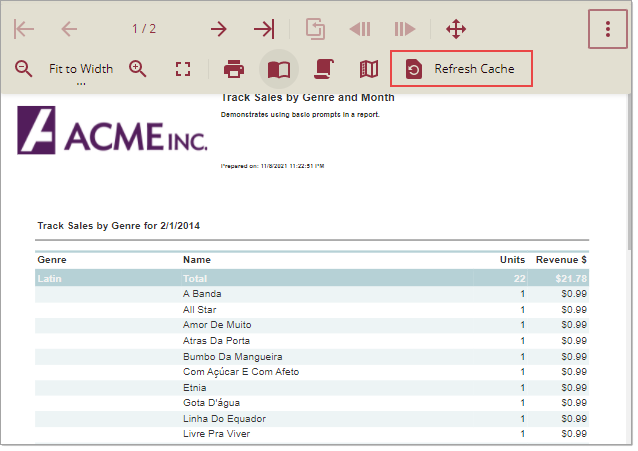Open the Fit to Width zoom dropdown

click(81, 70)
